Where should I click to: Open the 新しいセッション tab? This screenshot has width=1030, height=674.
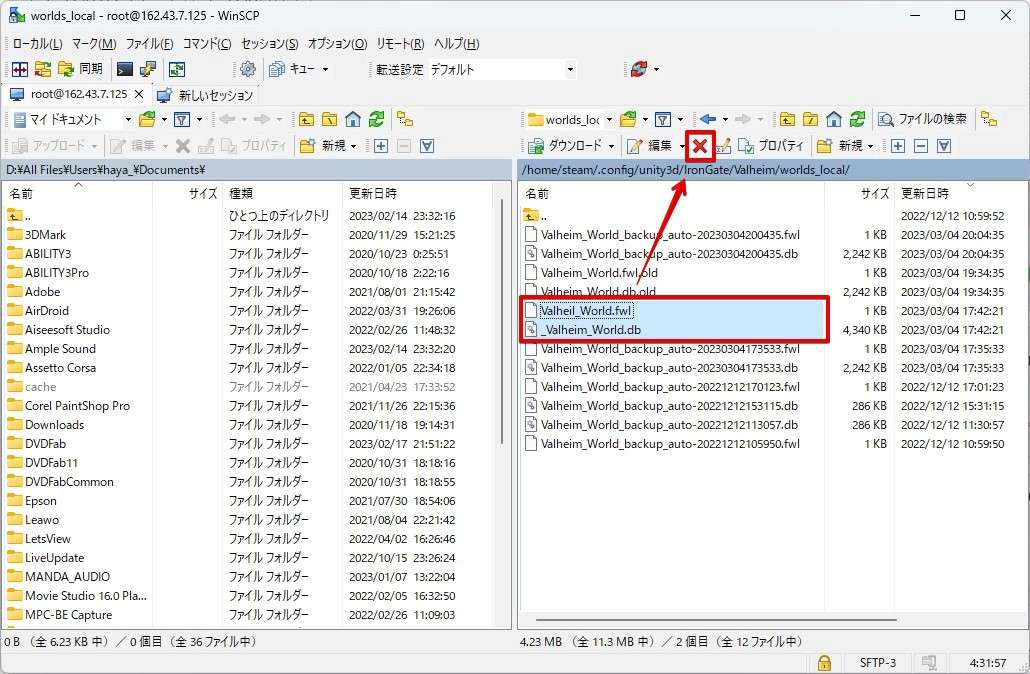[x=206, y=95]
